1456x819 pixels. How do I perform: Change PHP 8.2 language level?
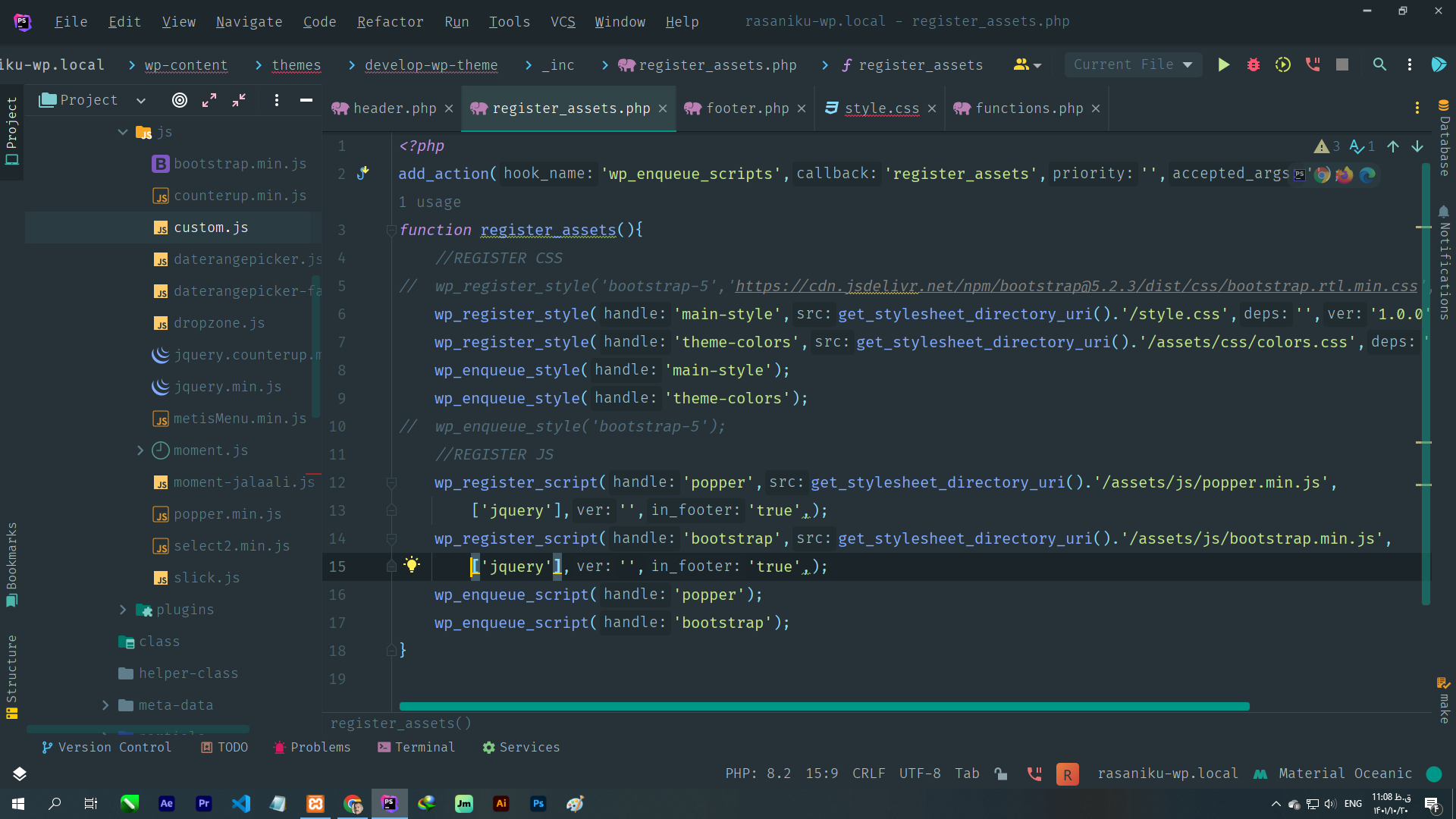(x=758, y=773)
